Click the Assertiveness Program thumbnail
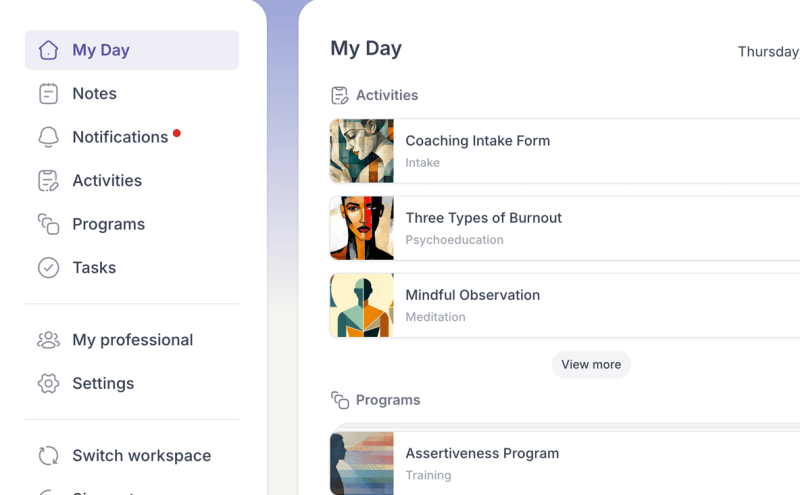 pos(362,463)
